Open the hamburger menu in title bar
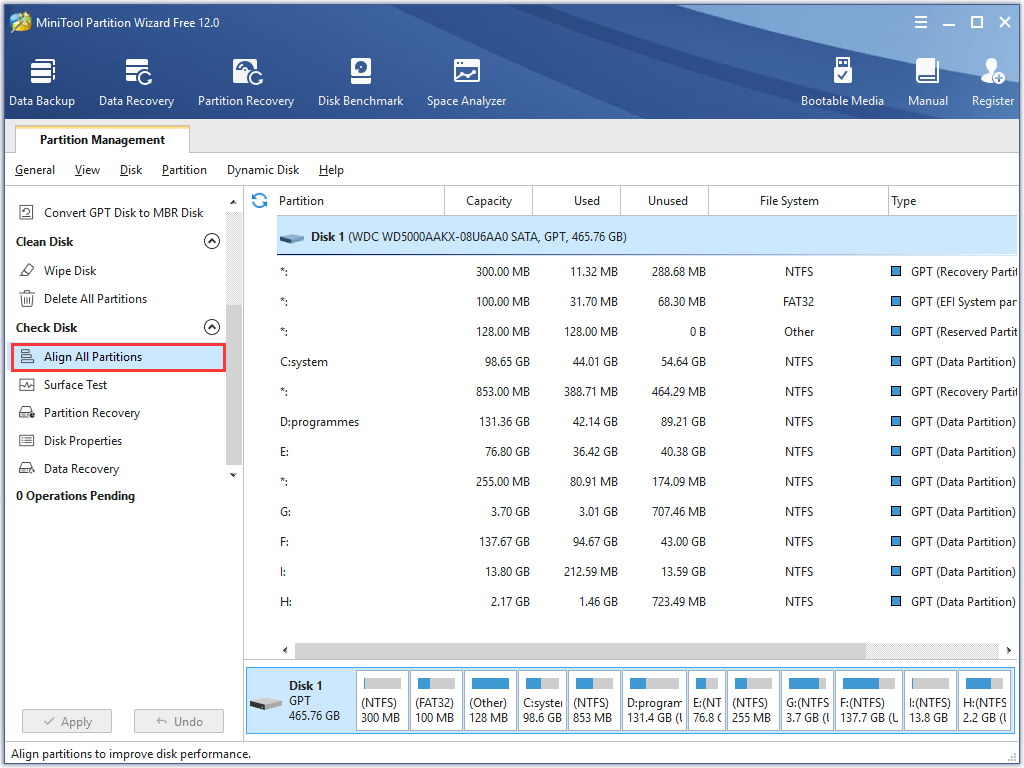Viewport: 1024px width, 768px height. pyautogui.click(x=921, y=22)
